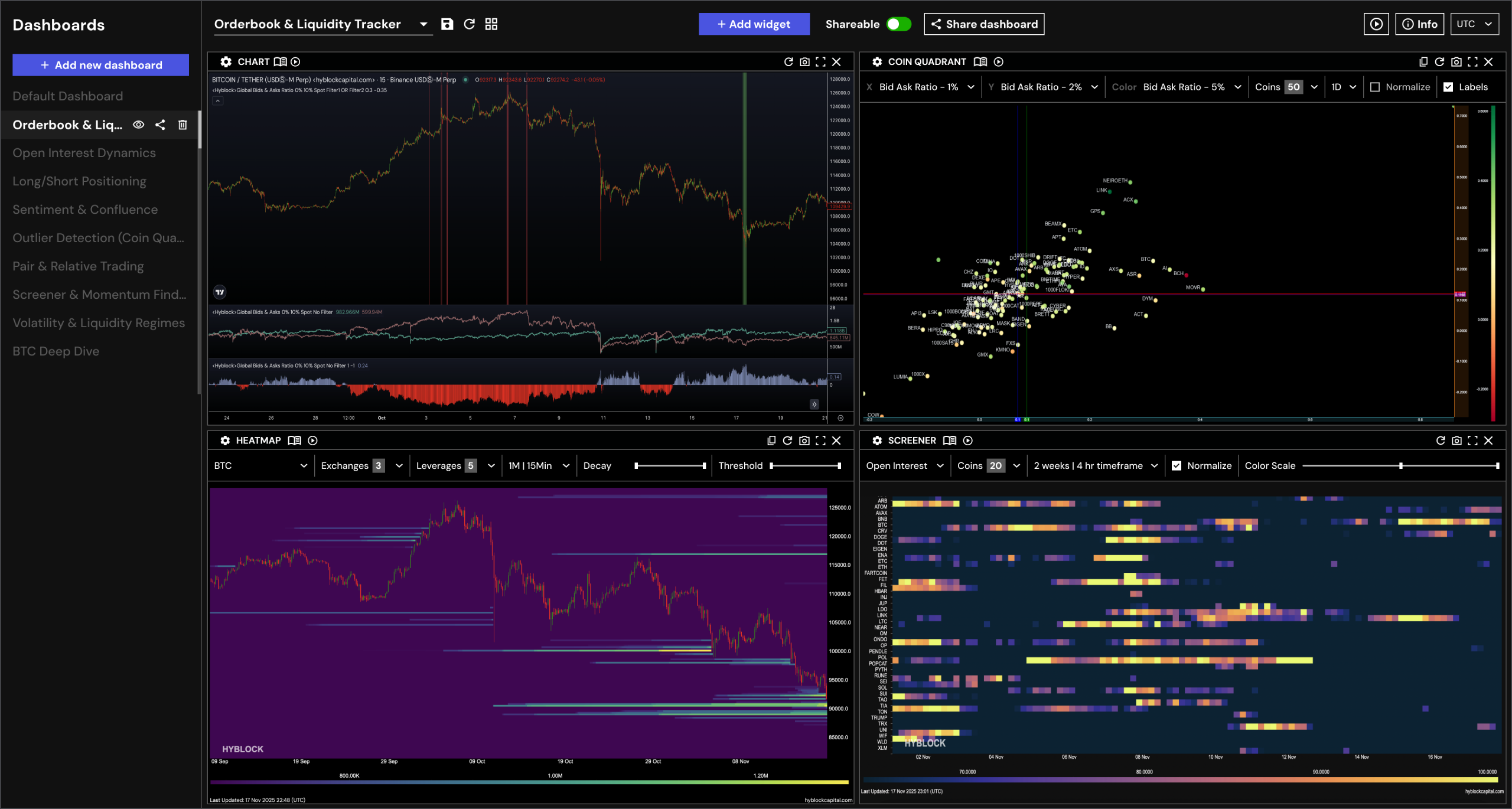
Task: Delete the Orderbook & Liq dashboard via trash icon
Action: click(x=183, y=125)
